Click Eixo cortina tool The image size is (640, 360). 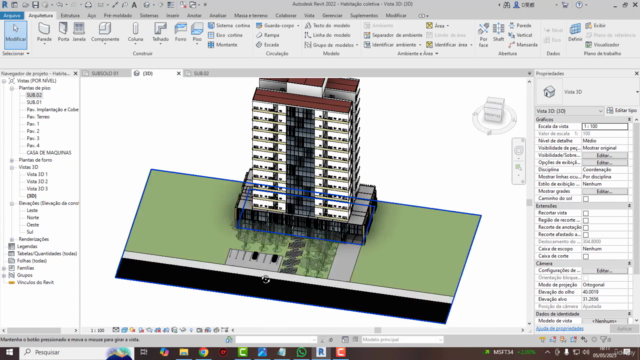click(x=225, y=35)
